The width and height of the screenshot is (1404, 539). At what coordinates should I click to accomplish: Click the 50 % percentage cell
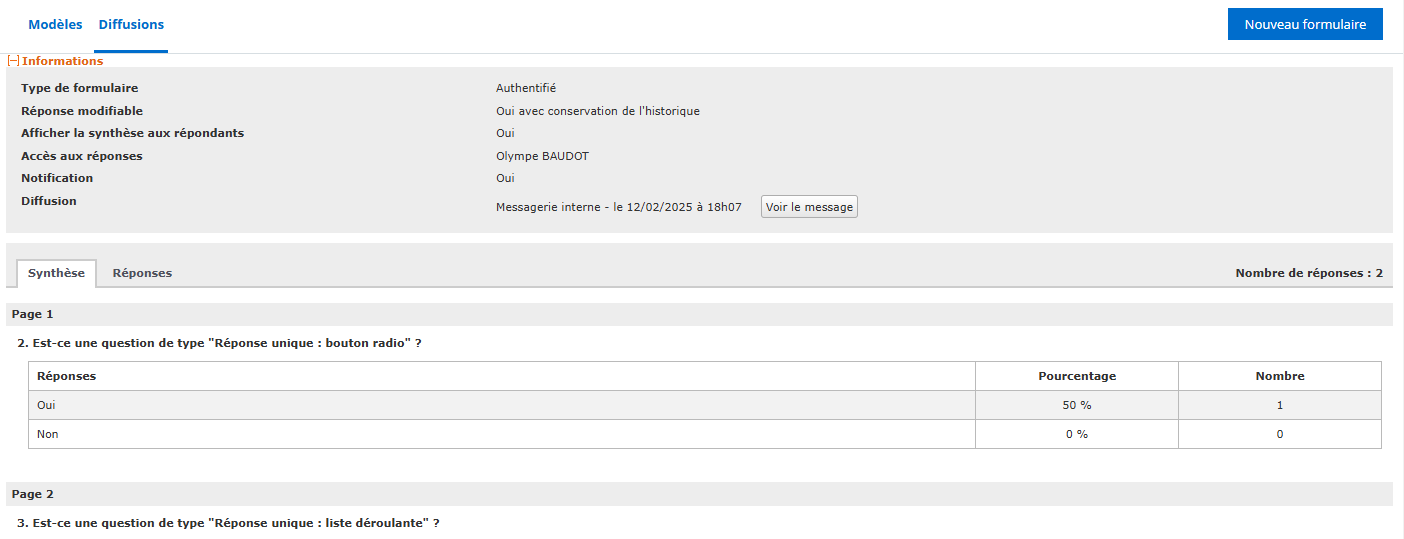[x=1076, y=405]
